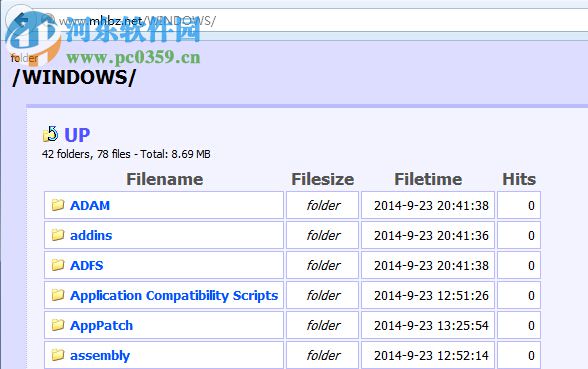The height and width of the screenshot is (369, 588).
Task: Click folder icon beside Application Compatibility Scripts
Action: pos(58,295)
